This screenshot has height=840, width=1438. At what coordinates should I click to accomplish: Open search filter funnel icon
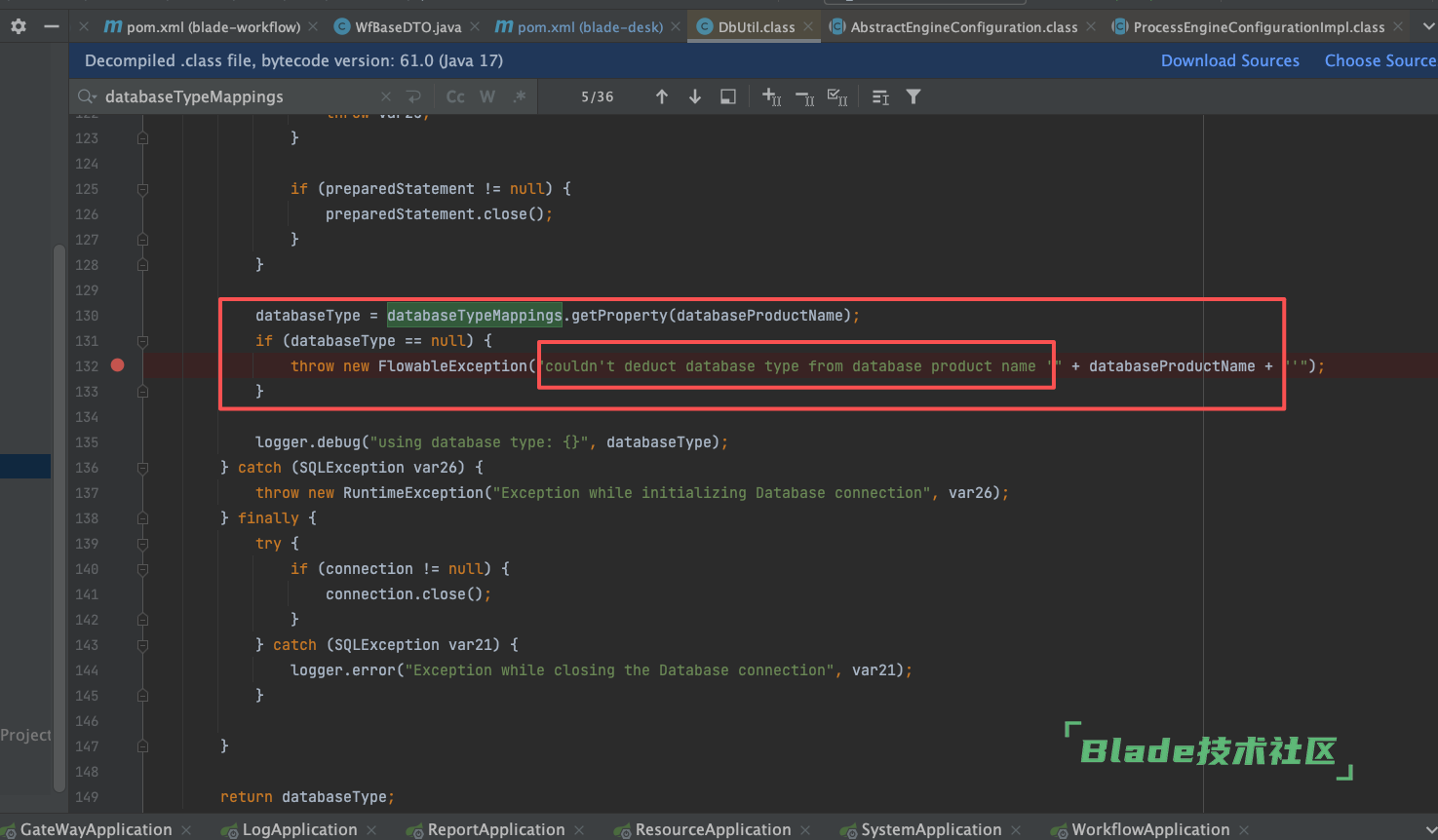pos(913,96)
